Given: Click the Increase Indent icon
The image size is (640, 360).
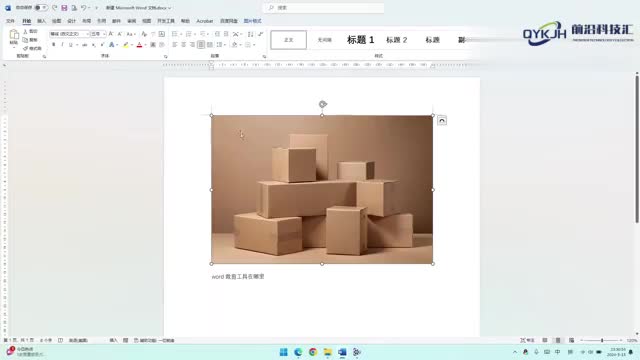Looking at the screenshot, I should click(226, 34).
